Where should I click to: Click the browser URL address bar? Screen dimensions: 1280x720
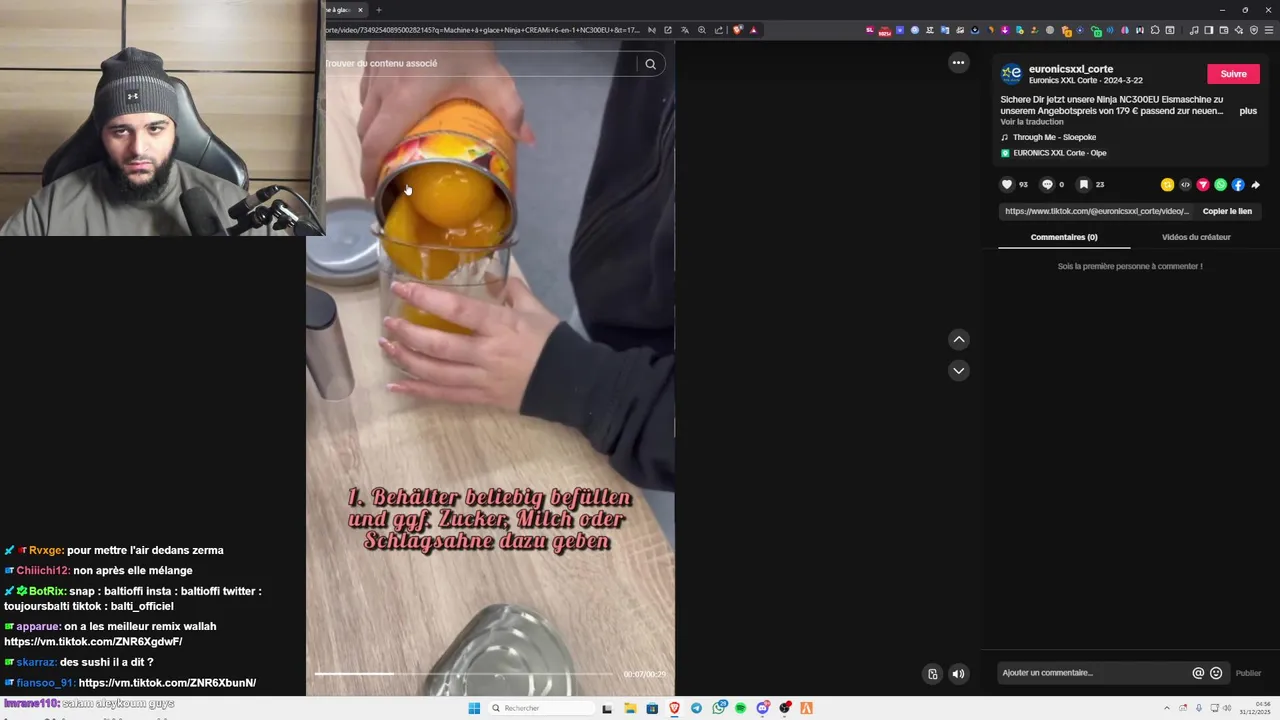(483, 30)
